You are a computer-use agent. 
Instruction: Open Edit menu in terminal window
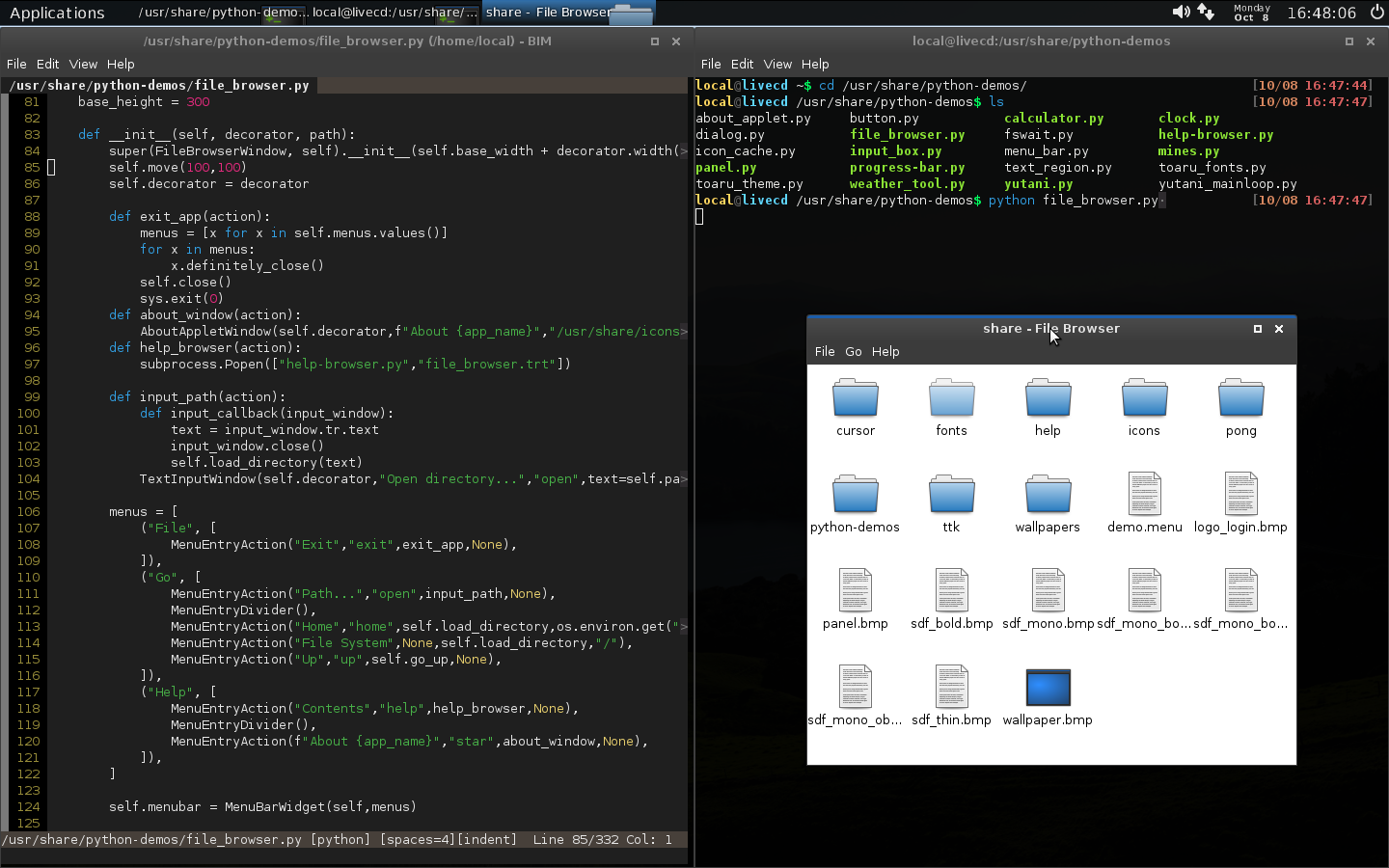point(743,64)
